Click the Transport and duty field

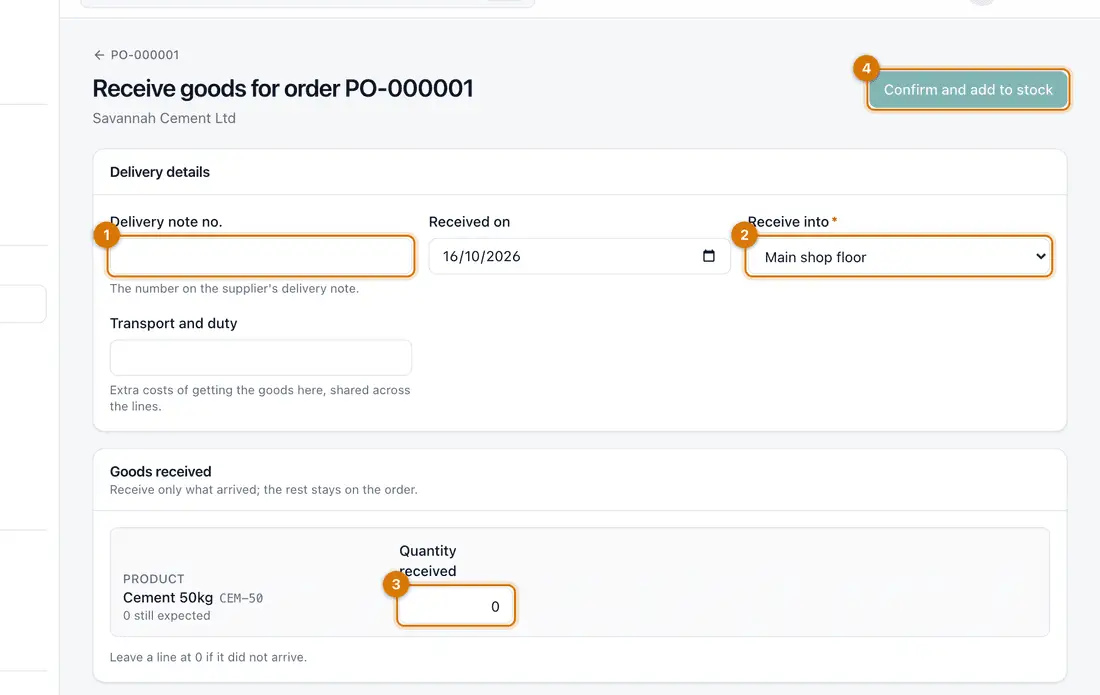point(261,358)
